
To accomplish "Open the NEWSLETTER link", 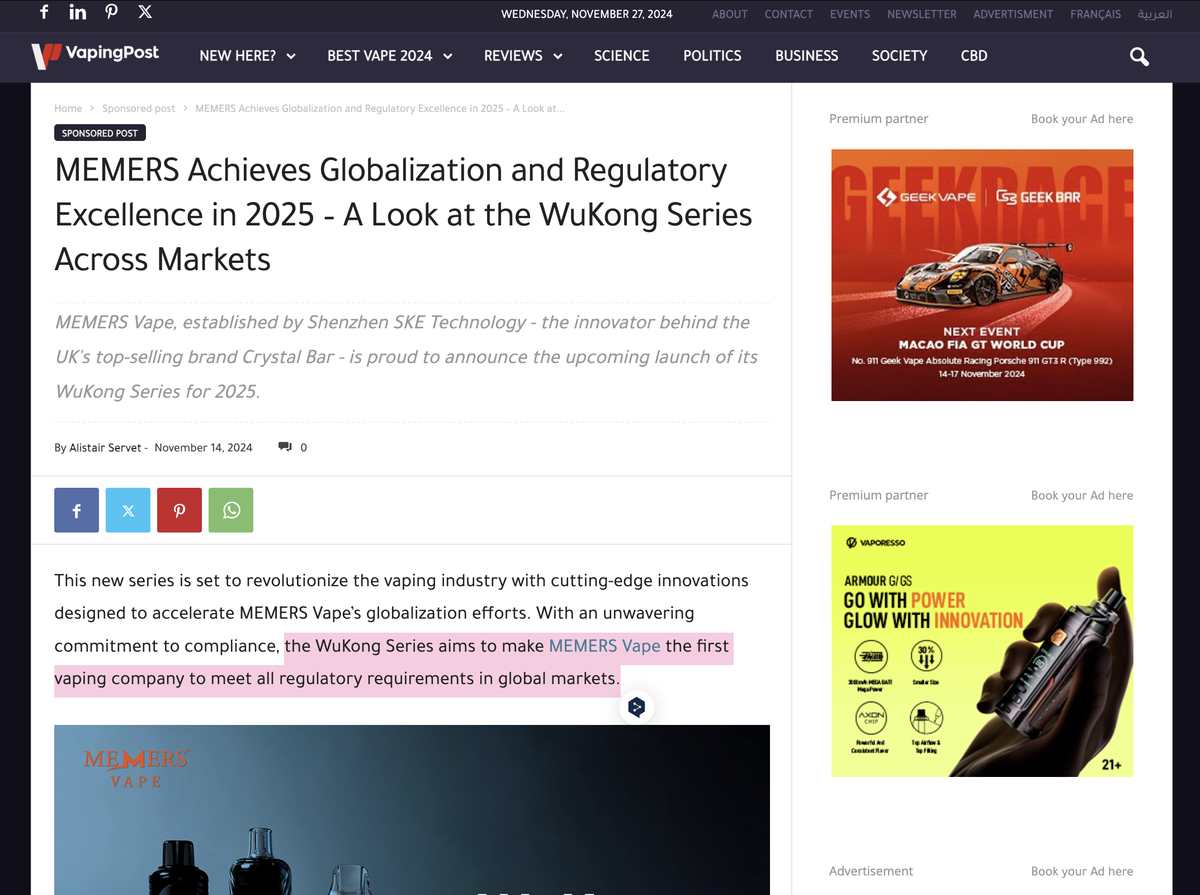I will pyautogui.click(x=922, y=14).
